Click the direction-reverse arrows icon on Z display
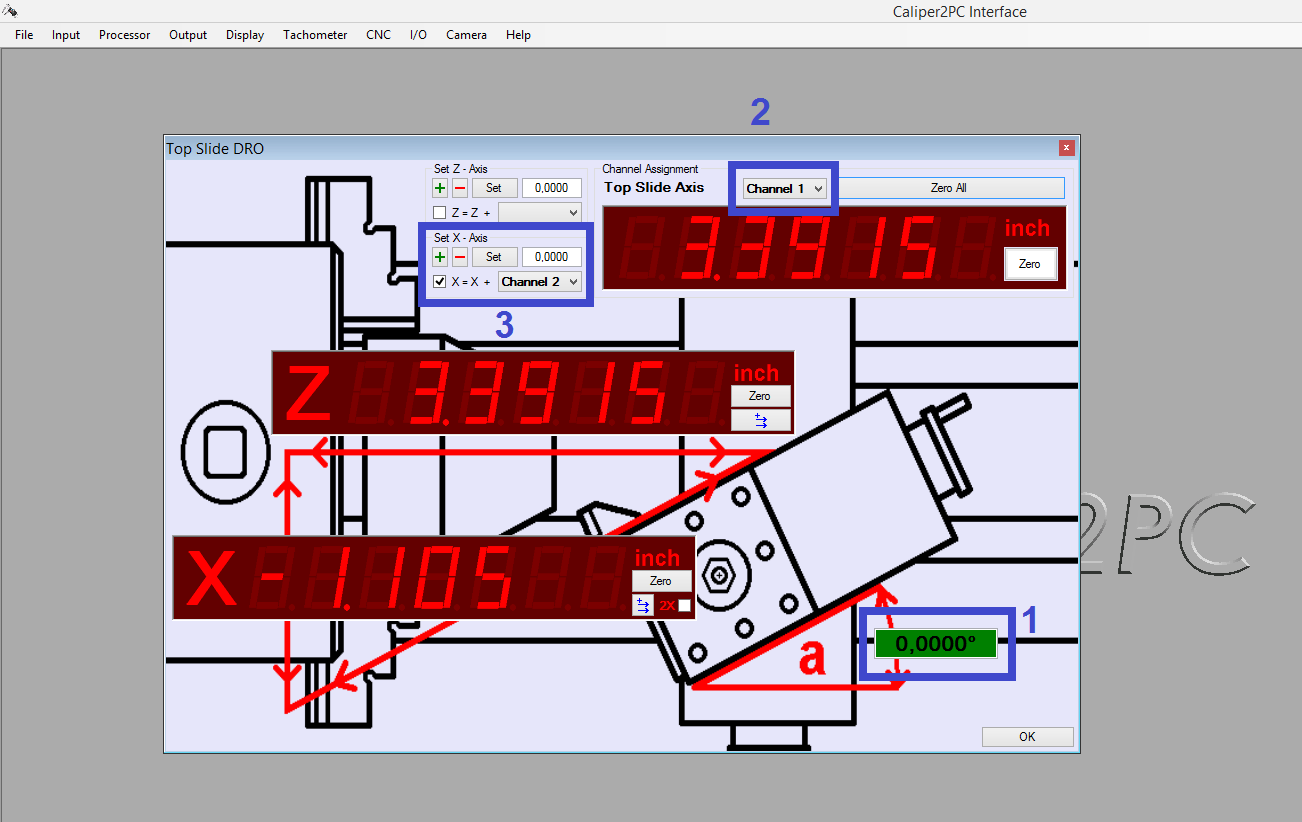The width and height of the screenshot is (1302, 822). point(760,420)
